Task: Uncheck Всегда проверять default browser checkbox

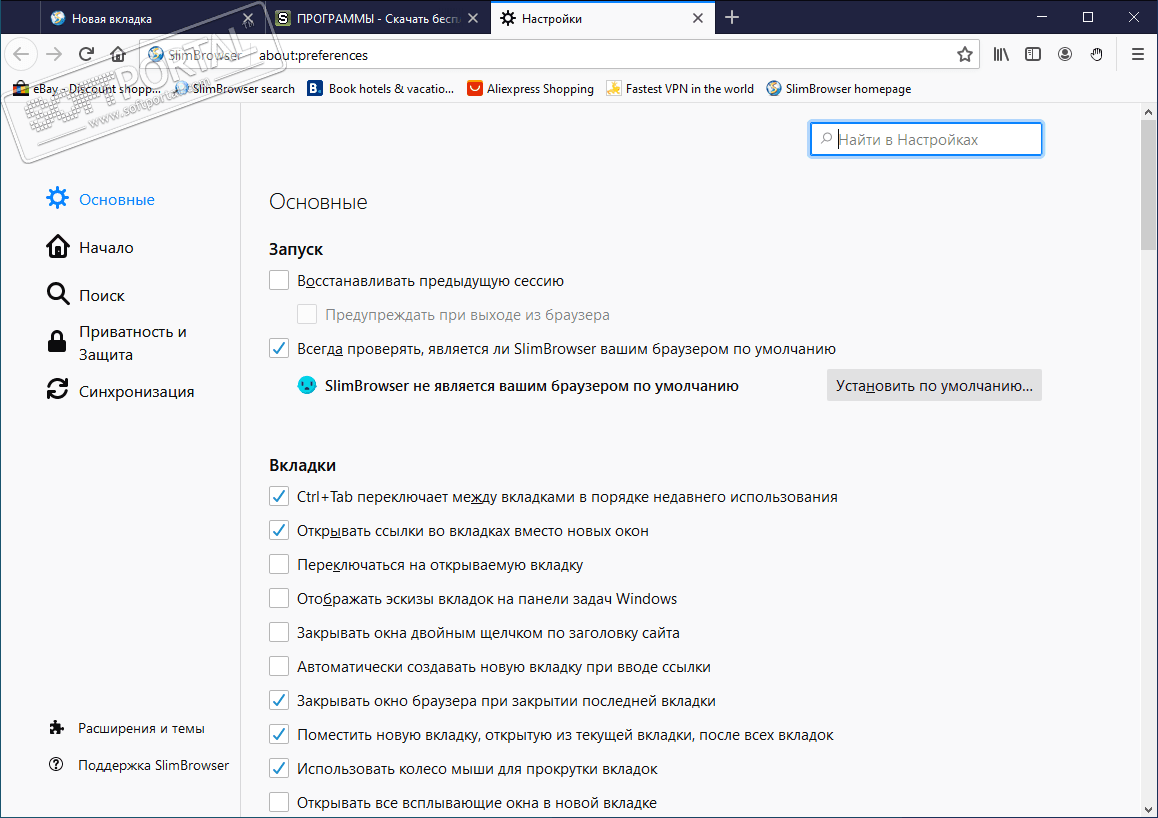Action: pos(278,348)
